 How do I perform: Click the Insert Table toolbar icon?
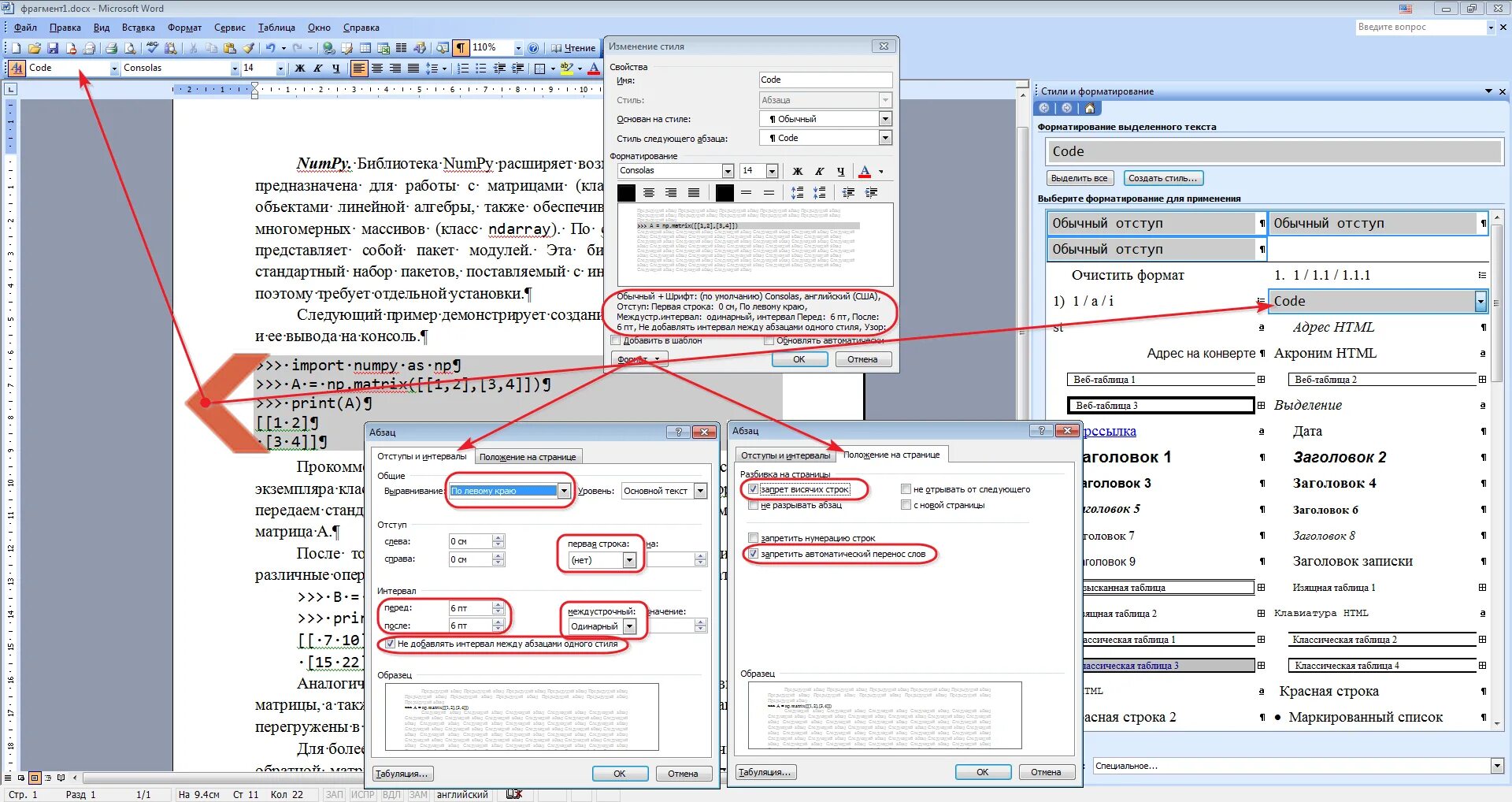(365, 48)
